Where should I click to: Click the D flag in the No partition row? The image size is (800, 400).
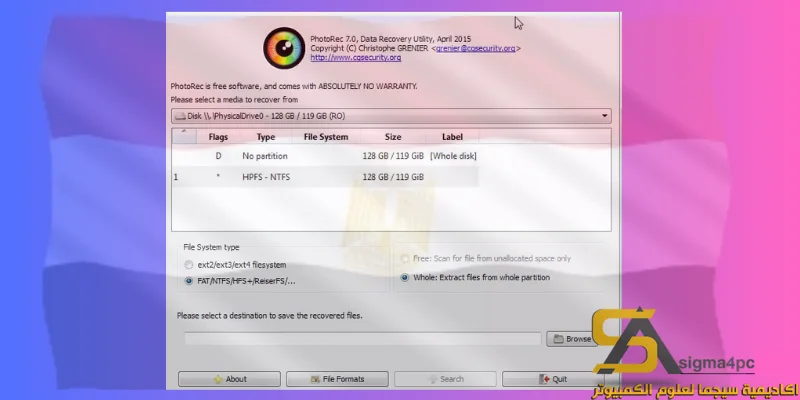(218, 156)
